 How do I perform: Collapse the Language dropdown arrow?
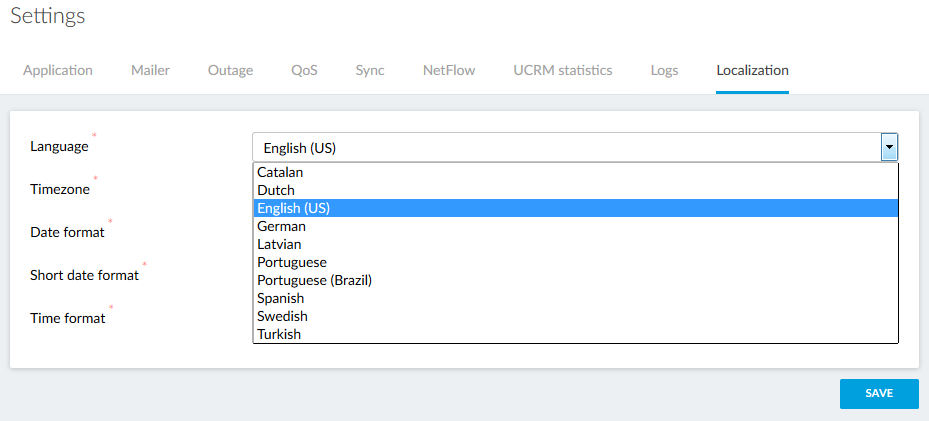(888, 148)
